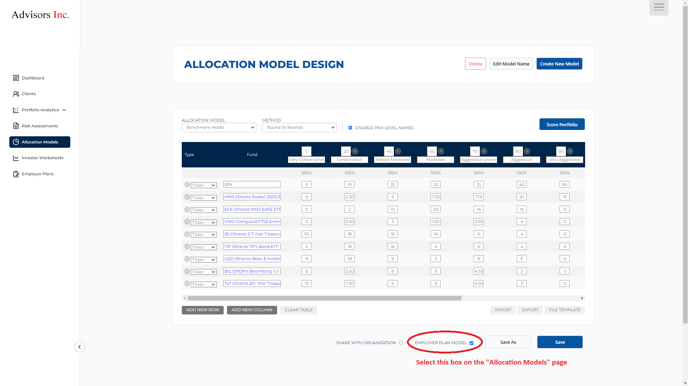The height and width of the screenshot is (386, 688).
Task: Click the Risk Assessments sidebar icon
Action: 16,126
